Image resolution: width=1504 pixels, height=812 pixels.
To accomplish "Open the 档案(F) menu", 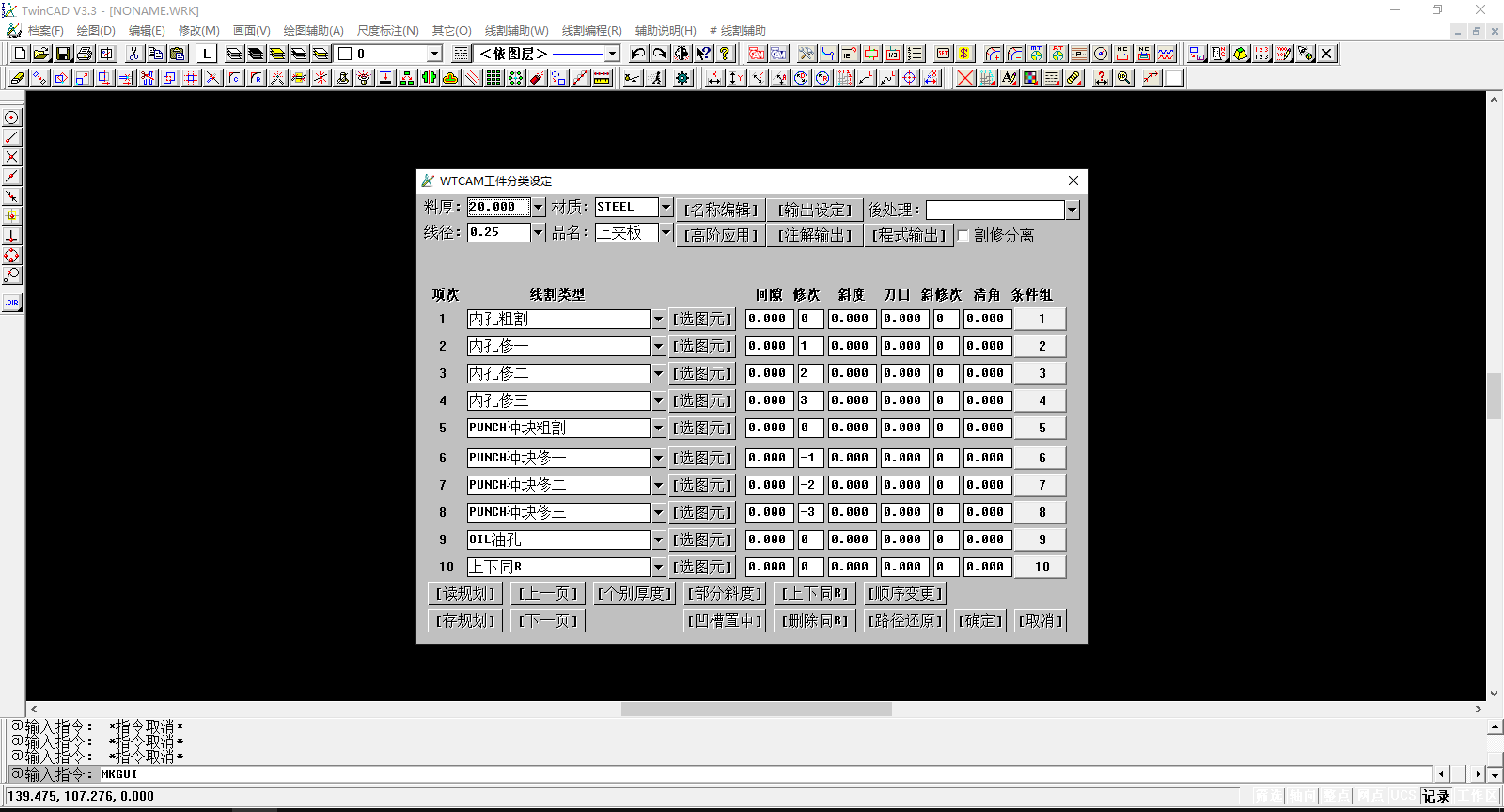I will [46, 31].
